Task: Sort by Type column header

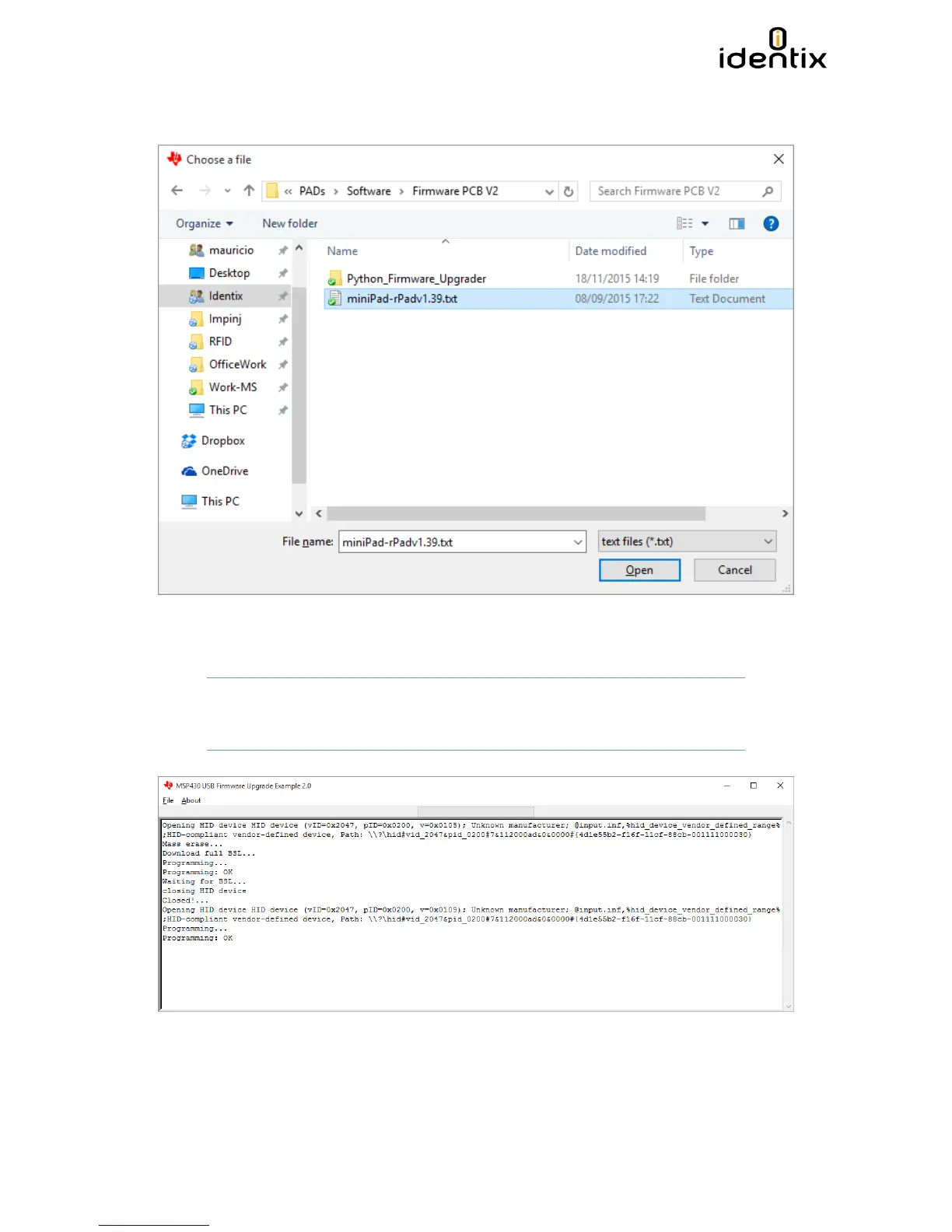Action: pyautogui.click(x=701, y=251)
